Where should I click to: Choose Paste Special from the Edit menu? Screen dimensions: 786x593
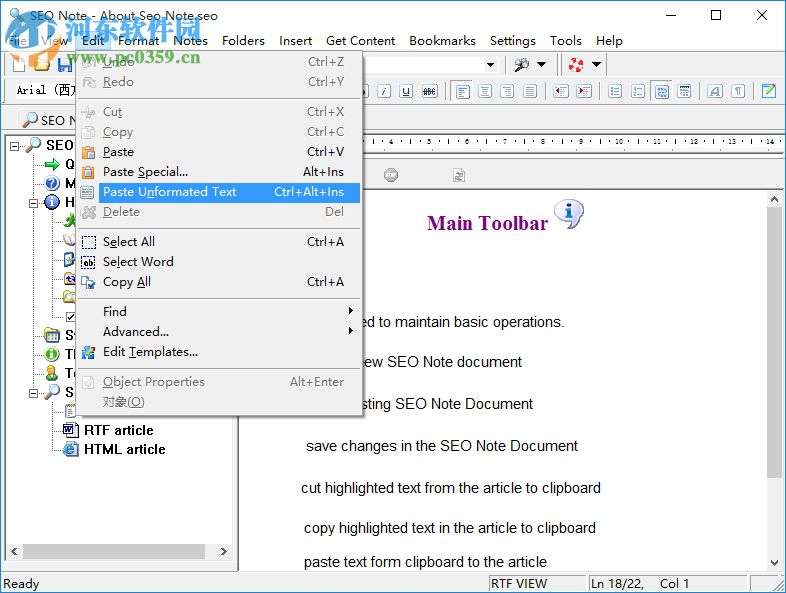tap(220, 172)
